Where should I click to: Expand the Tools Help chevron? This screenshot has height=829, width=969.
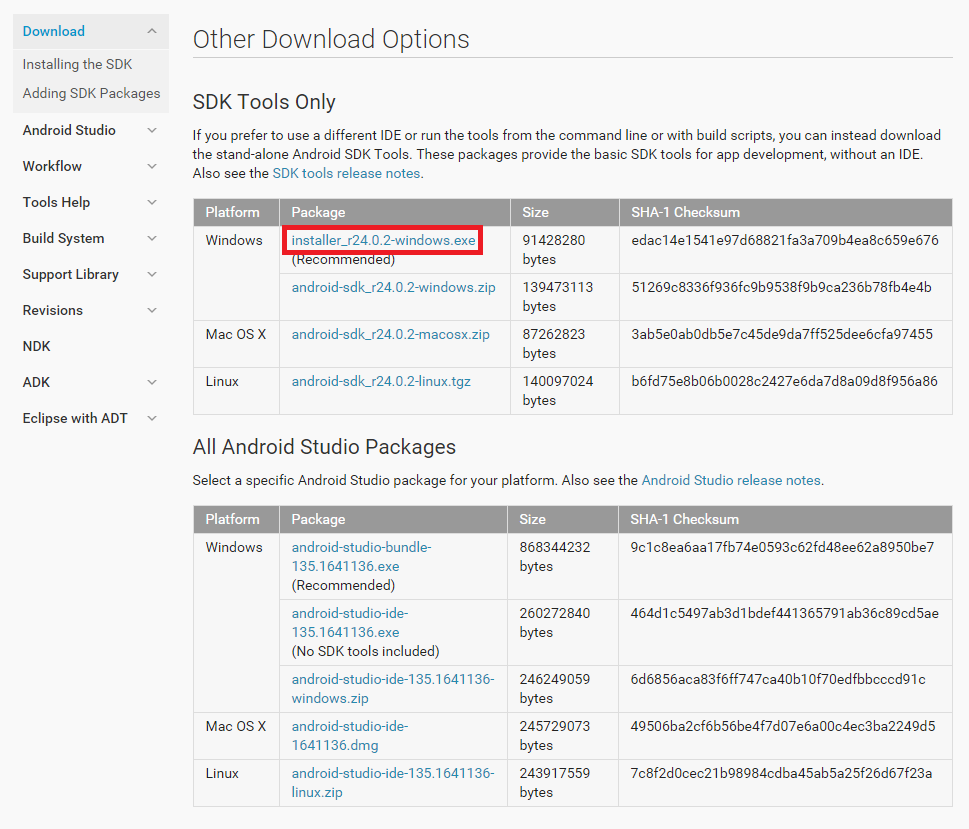(x=152, y=202)
